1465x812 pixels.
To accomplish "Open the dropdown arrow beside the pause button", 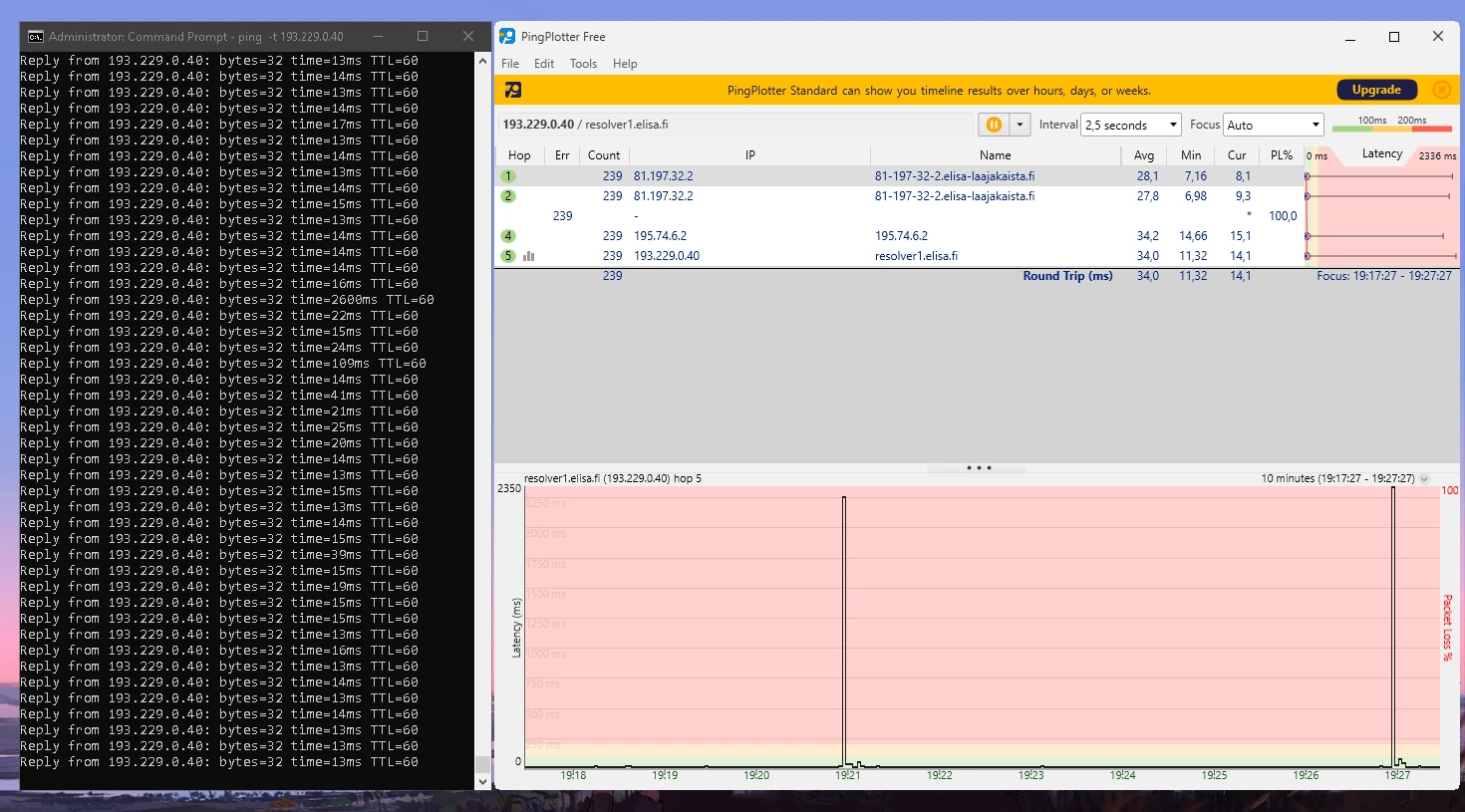I will [x=1020, y=125].
